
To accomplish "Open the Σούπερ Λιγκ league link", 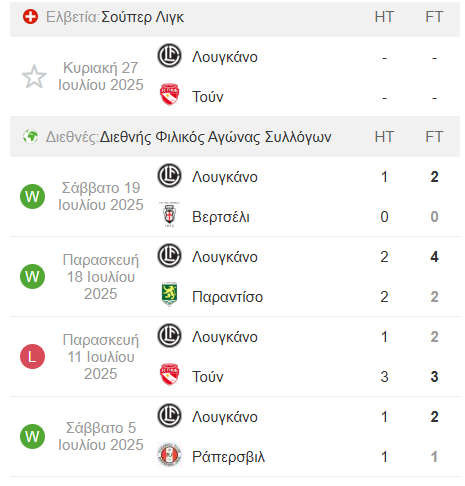I will click(142, 17).
